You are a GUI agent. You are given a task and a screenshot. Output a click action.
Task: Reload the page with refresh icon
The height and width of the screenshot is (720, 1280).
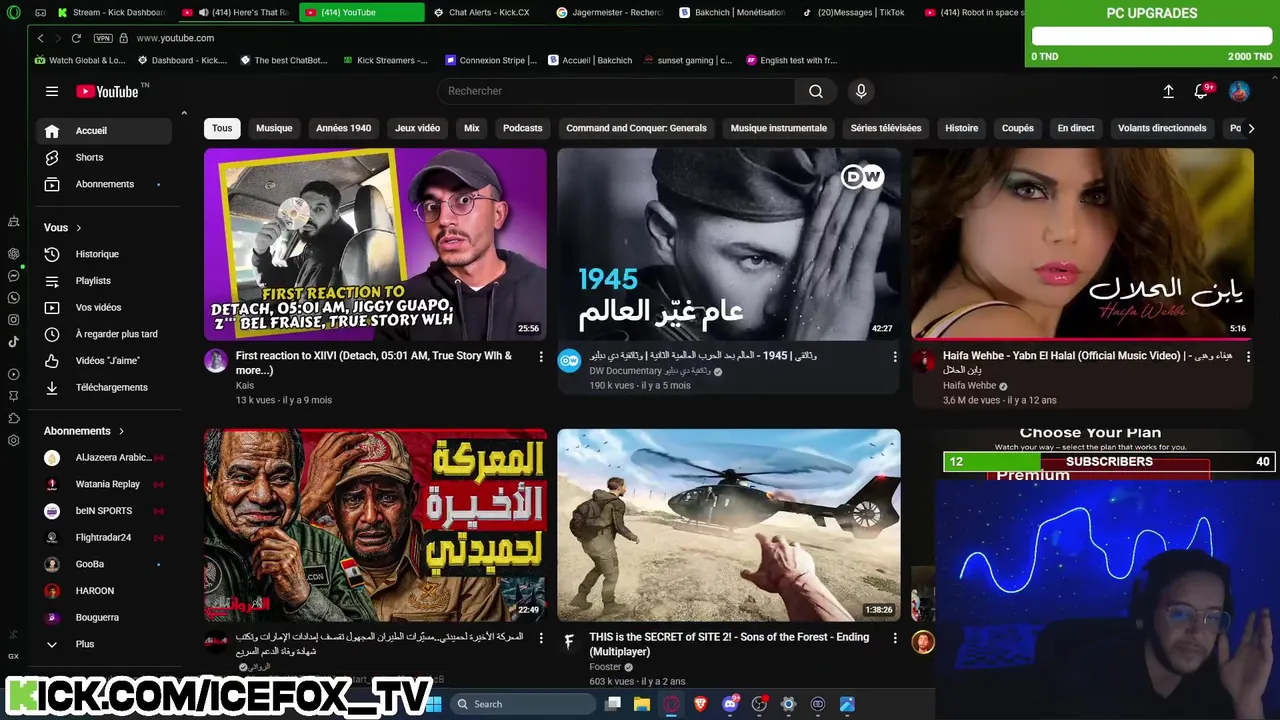[x=76, y=38]
